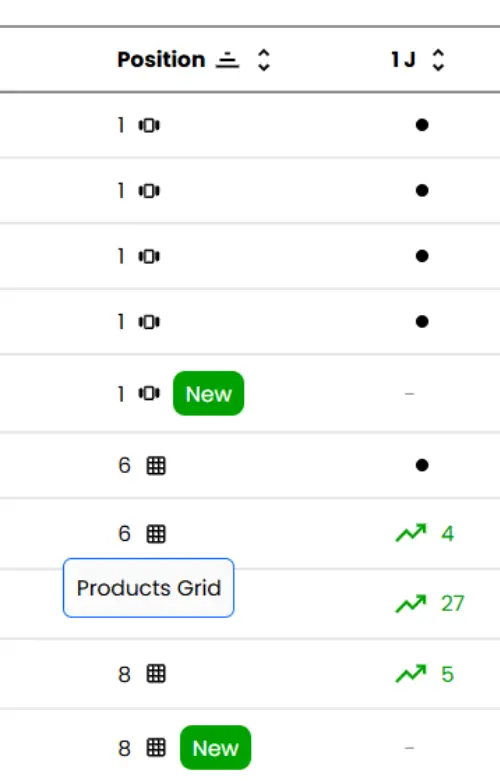Click the New badge in the position 8 row
Viewport: 500px width, 781px height.
pos(216,748)
